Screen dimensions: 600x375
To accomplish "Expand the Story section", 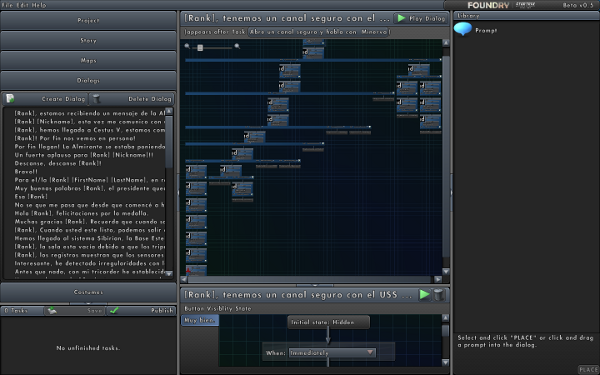I will coord(88,40).
